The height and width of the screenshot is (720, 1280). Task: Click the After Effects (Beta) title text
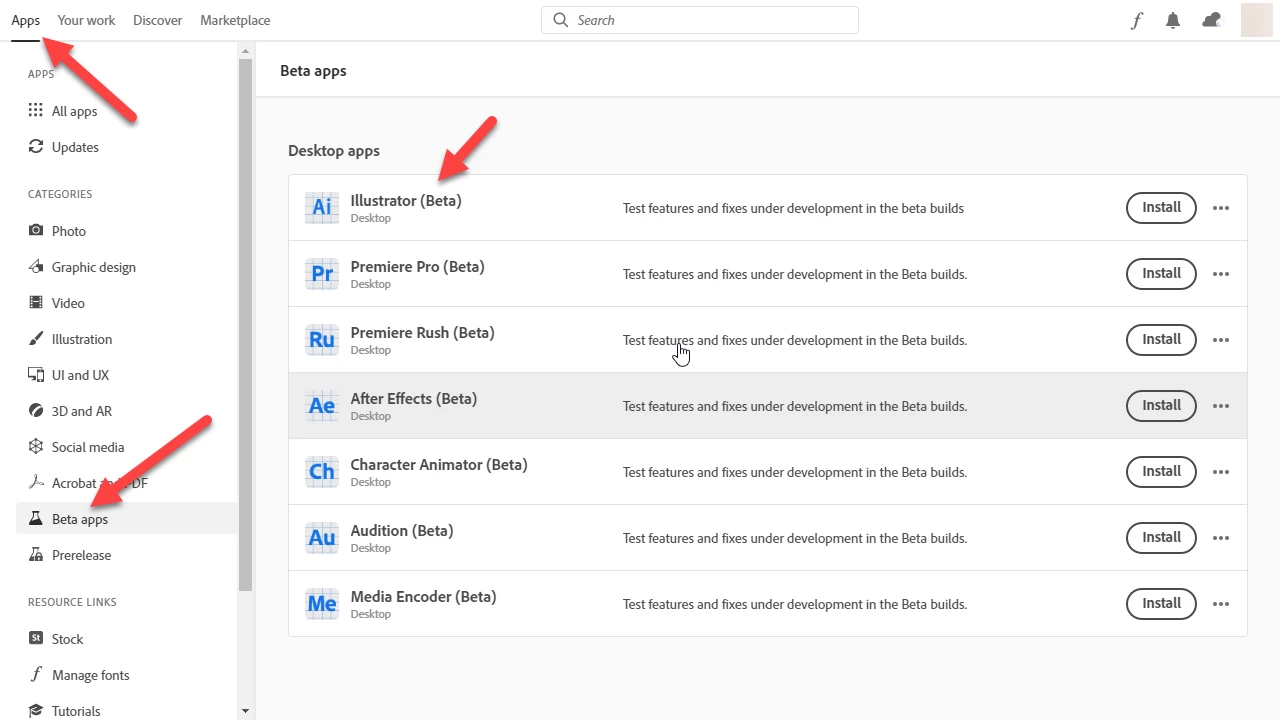tap(413, 399)
